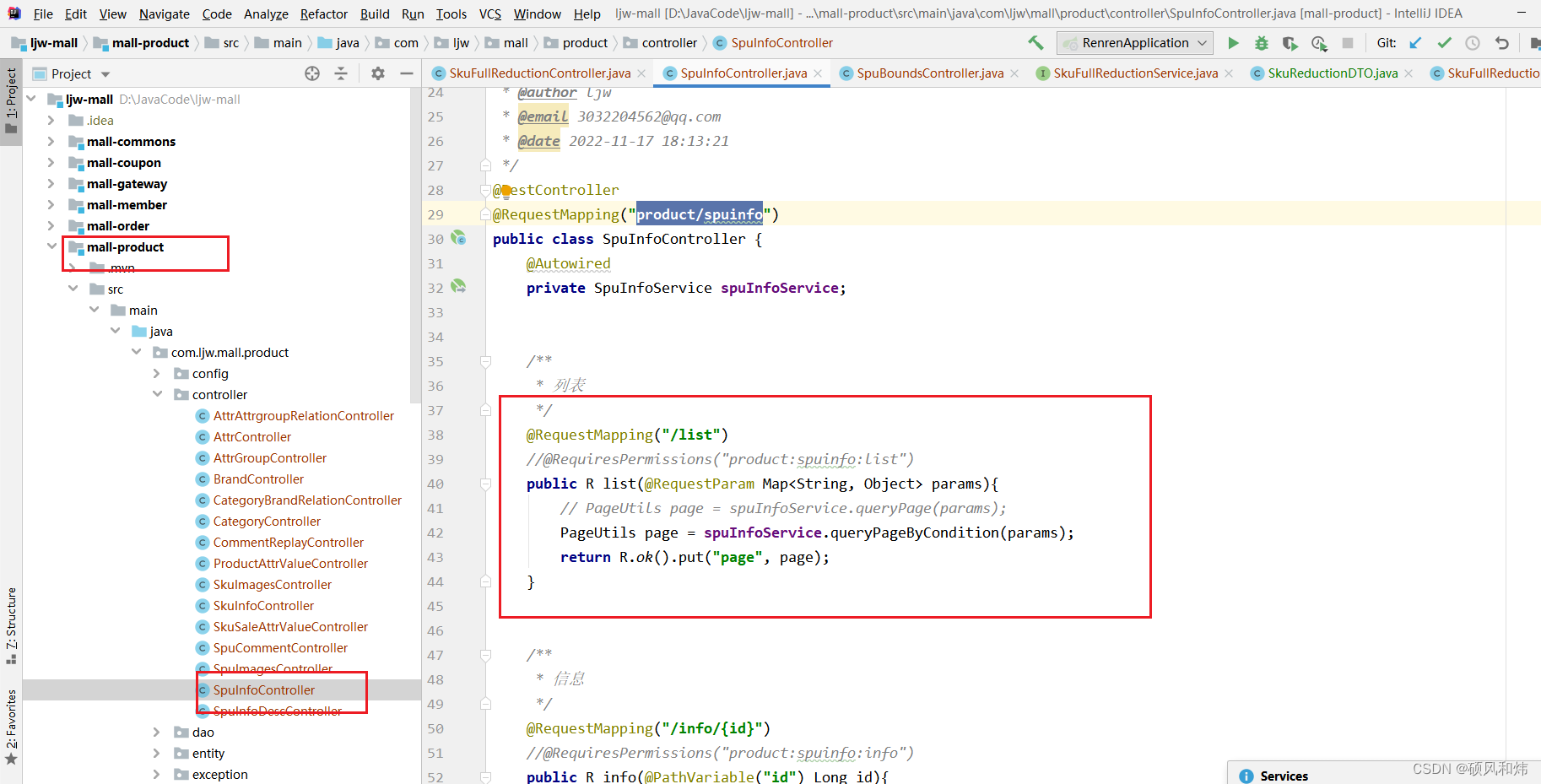Click Git commit checkmark icon
The width and height of the screenshot is (1541, 784).
(1445, 43)
